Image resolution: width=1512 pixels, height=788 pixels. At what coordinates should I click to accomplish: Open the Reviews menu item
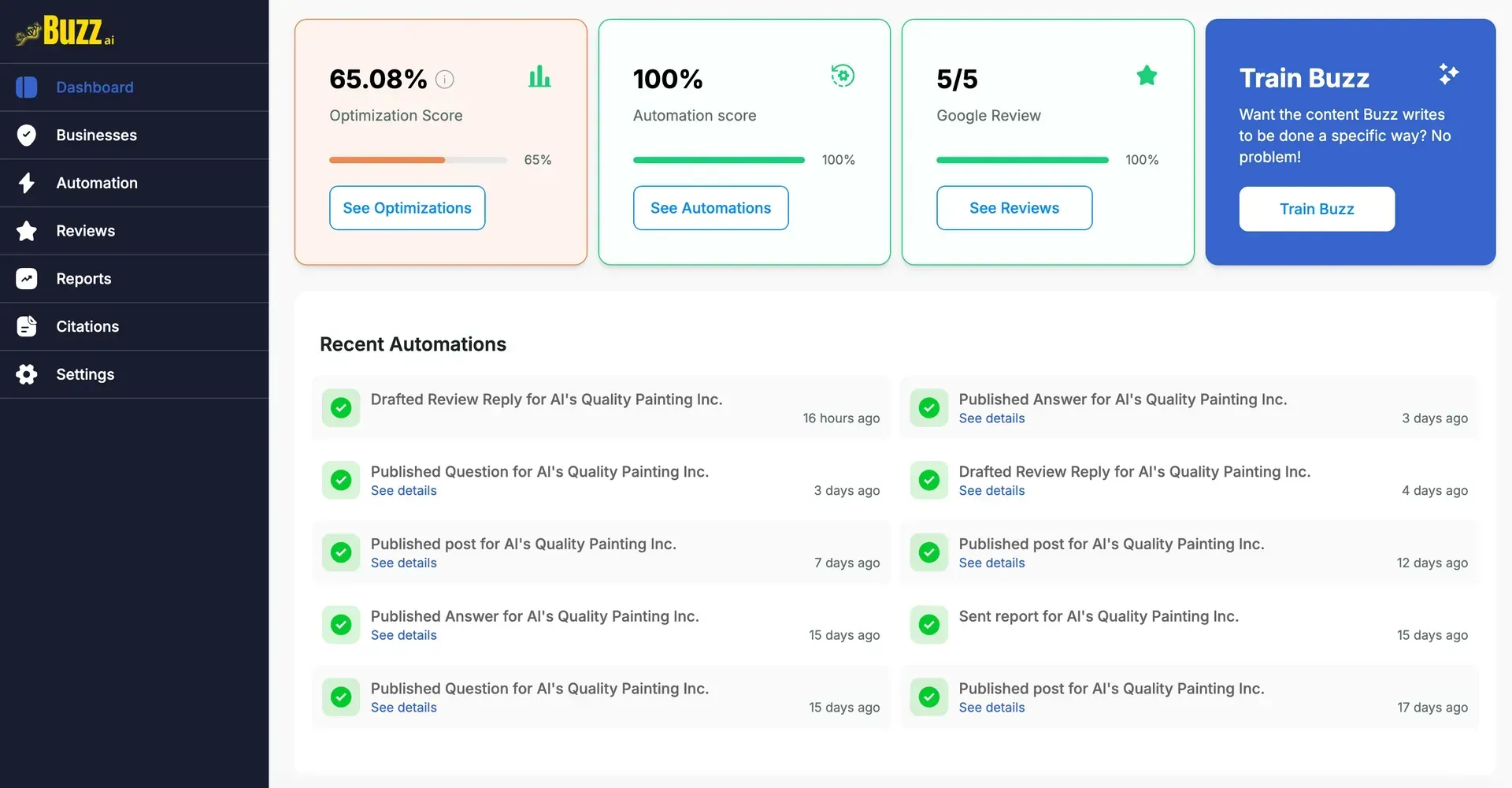[134, 231]
